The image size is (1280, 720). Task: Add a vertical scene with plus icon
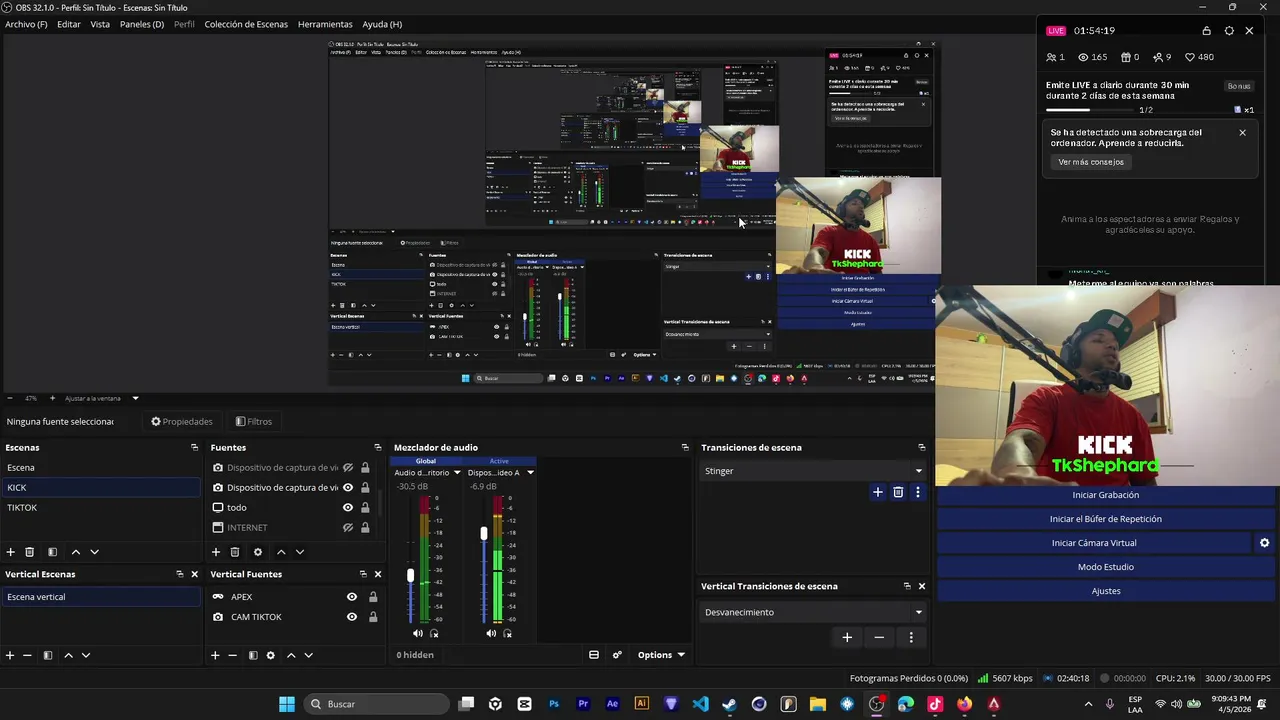click(10, 655)
